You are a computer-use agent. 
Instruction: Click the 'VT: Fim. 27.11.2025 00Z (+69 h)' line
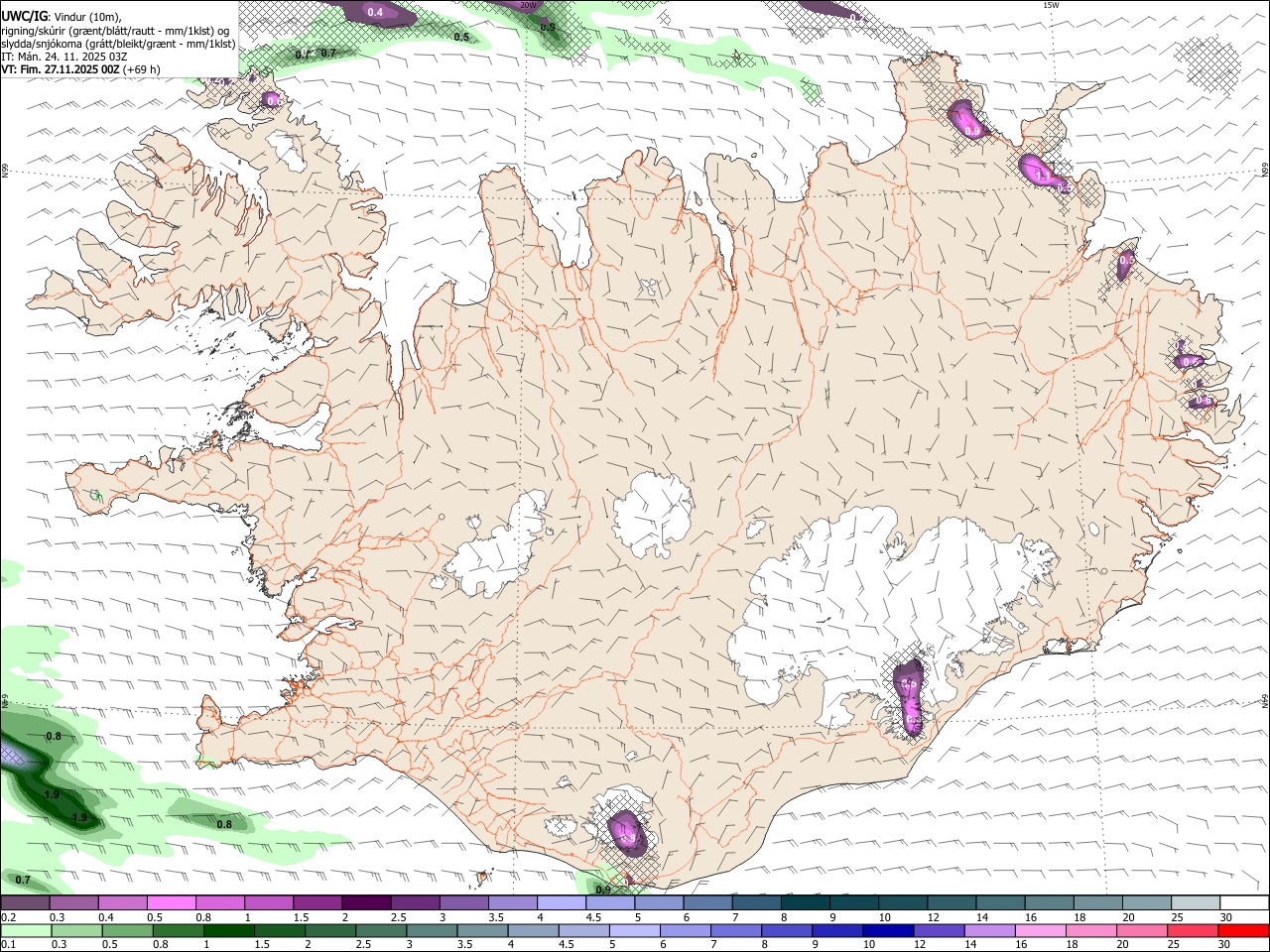pyautogui.click(x=81, y=70)
